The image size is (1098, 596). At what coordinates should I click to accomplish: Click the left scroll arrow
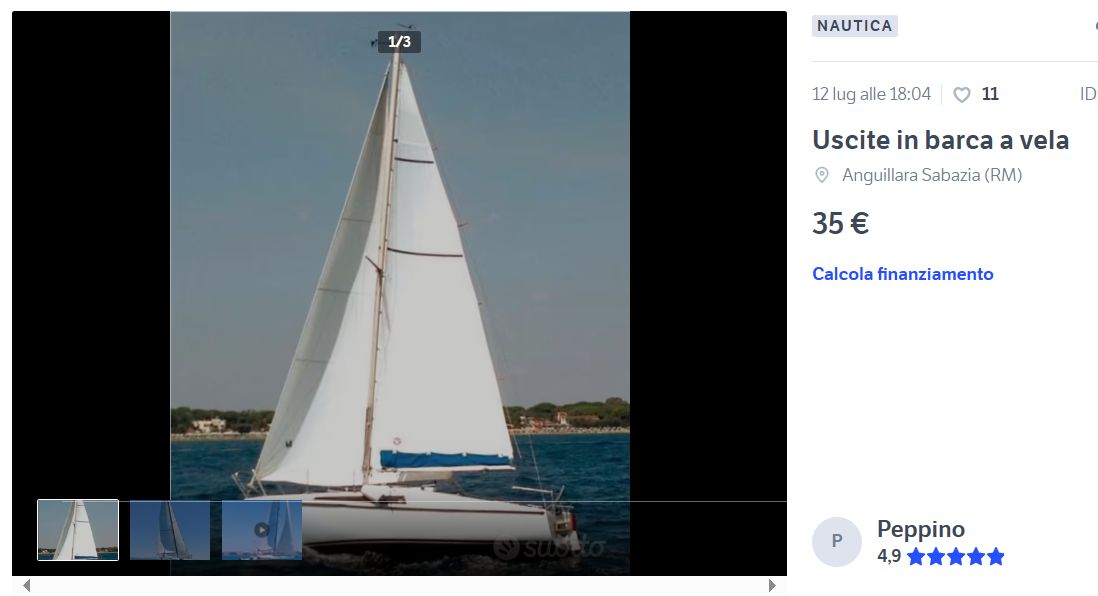[27, 585]
